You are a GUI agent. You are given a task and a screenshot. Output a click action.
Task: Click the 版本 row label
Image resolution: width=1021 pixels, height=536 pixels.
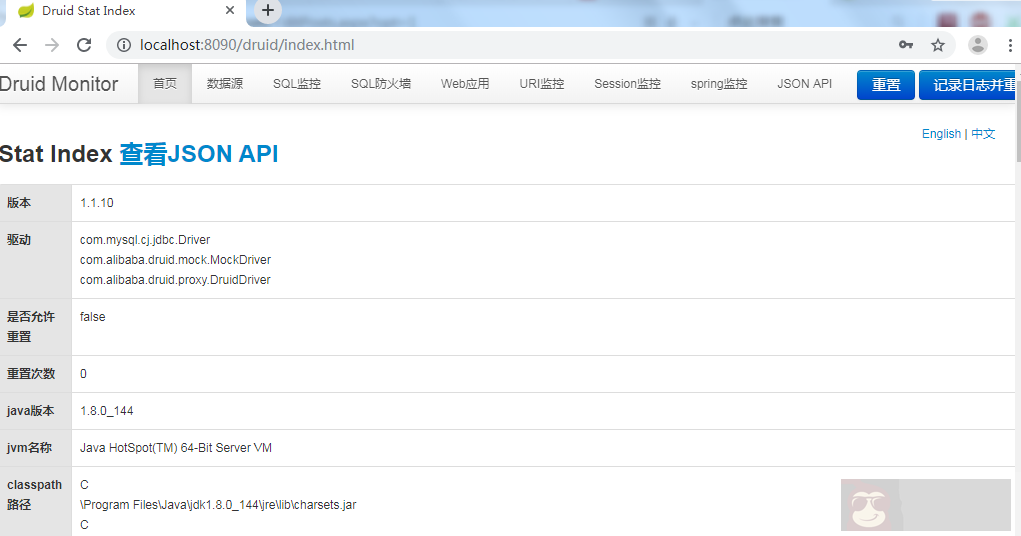click(x=19, y=203)
